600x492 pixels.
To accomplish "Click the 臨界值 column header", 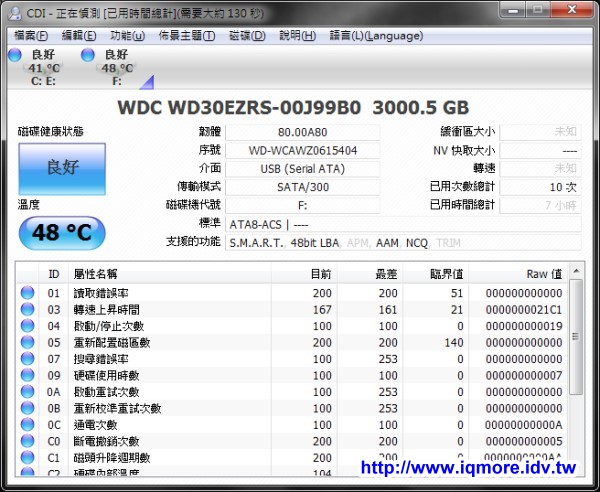I will tap(436, 274).
